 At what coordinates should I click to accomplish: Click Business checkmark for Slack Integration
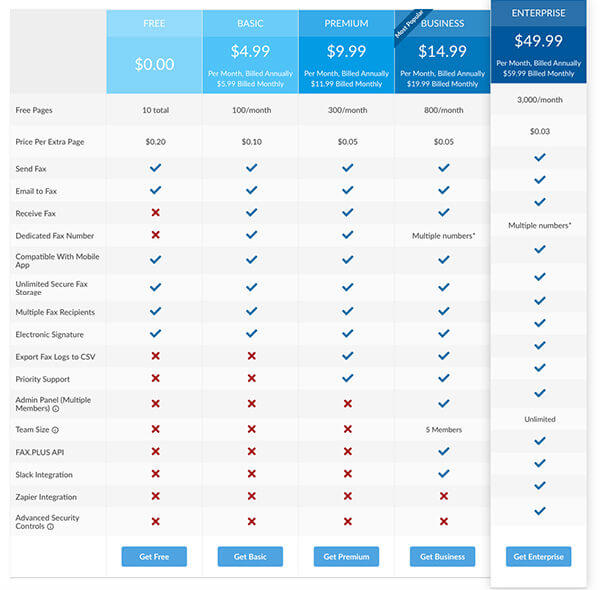coord(443,474)
